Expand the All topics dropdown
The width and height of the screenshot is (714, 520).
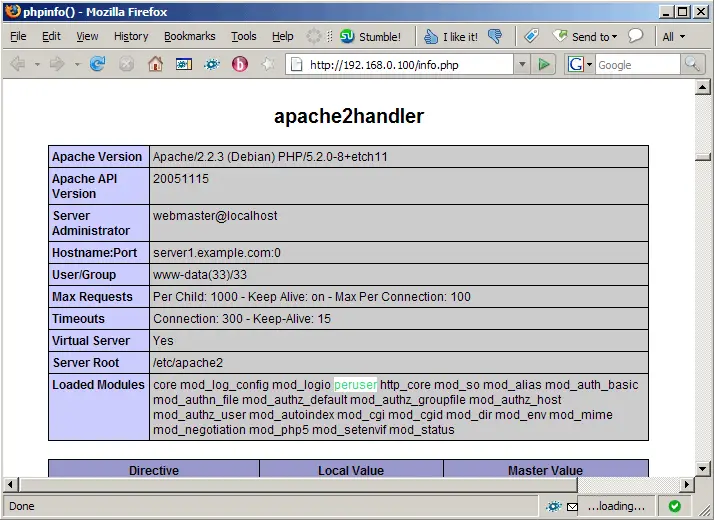(674, 36)
